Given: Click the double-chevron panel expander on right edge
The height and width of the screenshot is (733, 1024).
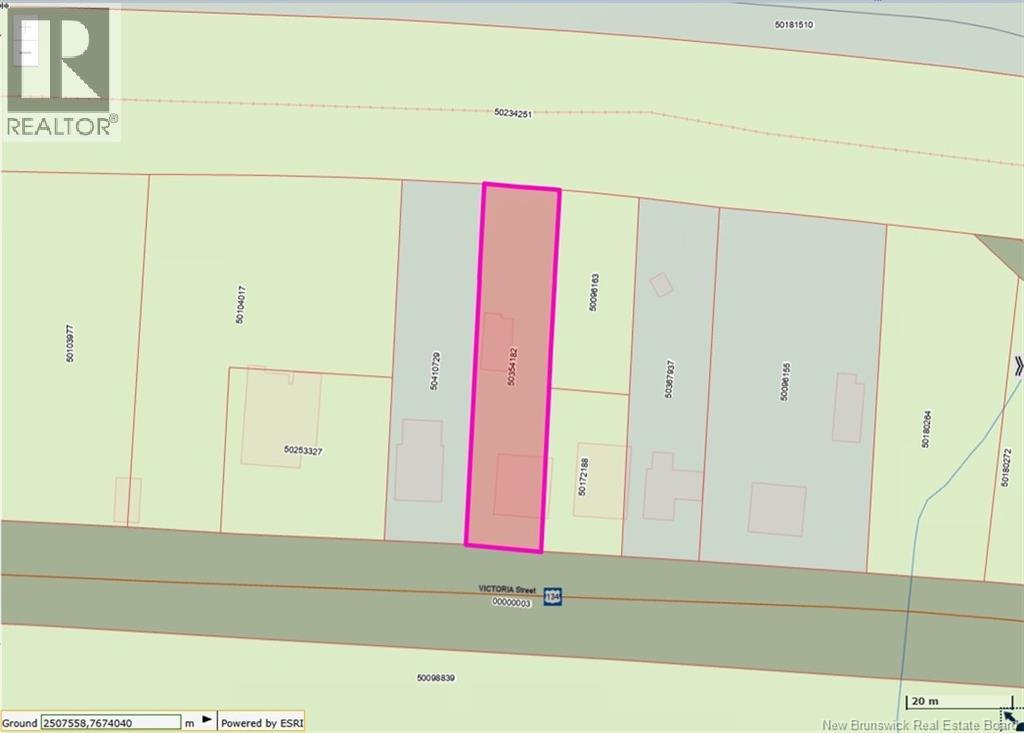Looking at the screenshot, I should 1017,366.
